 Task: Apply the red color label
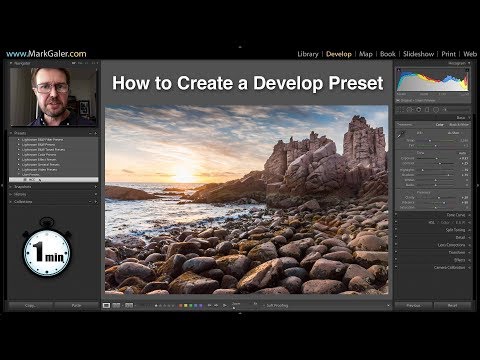pyautogui.click(x=181, y=305)
